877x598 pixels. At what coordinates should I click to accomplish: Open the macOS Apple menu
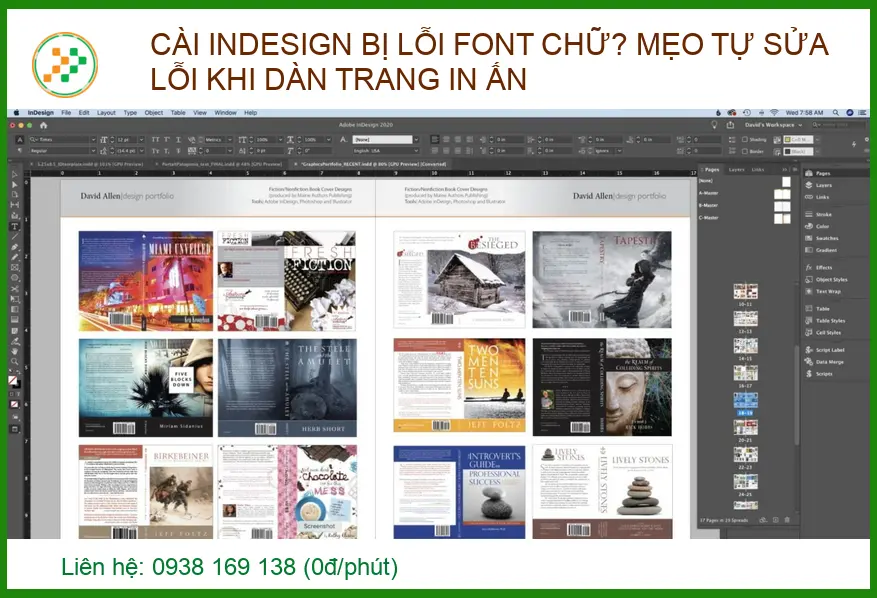pos(16,112)
